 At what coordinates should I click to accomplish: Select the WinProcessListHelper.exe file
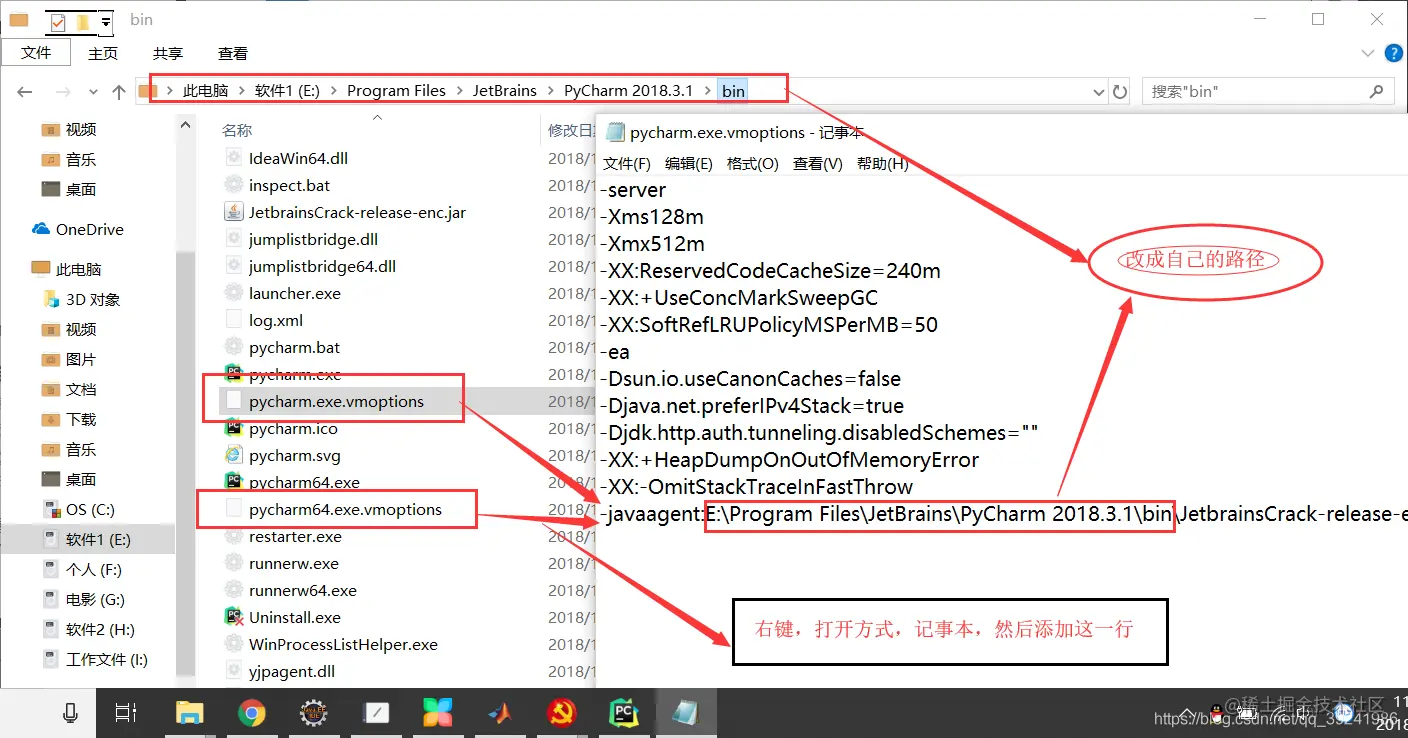pyautogui.click(x=343, y=644)
